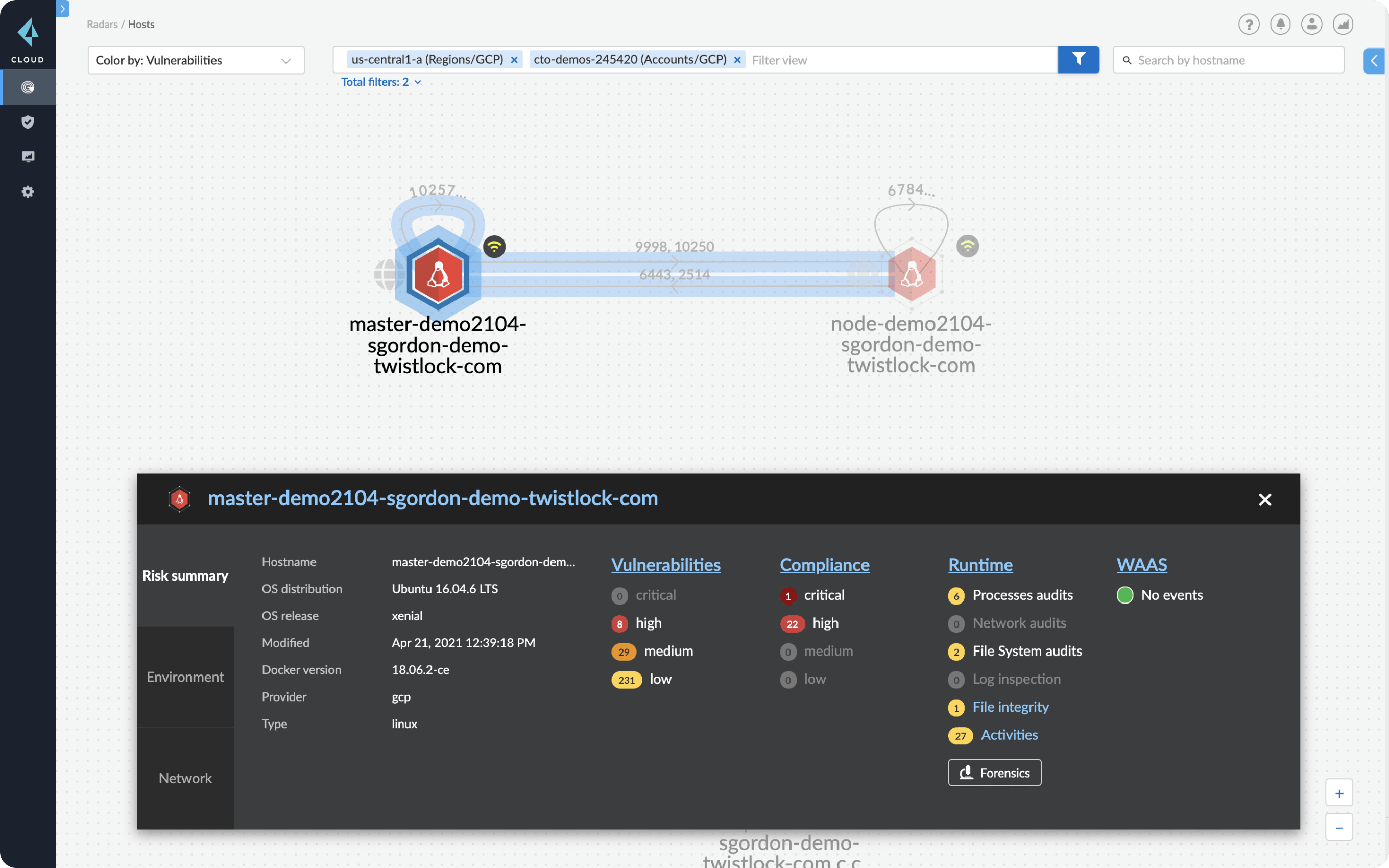Click the Vulnerabilities high count badge
This screenshot has width=1389, height=868.
pyautogui.click(x=620, y=622)
